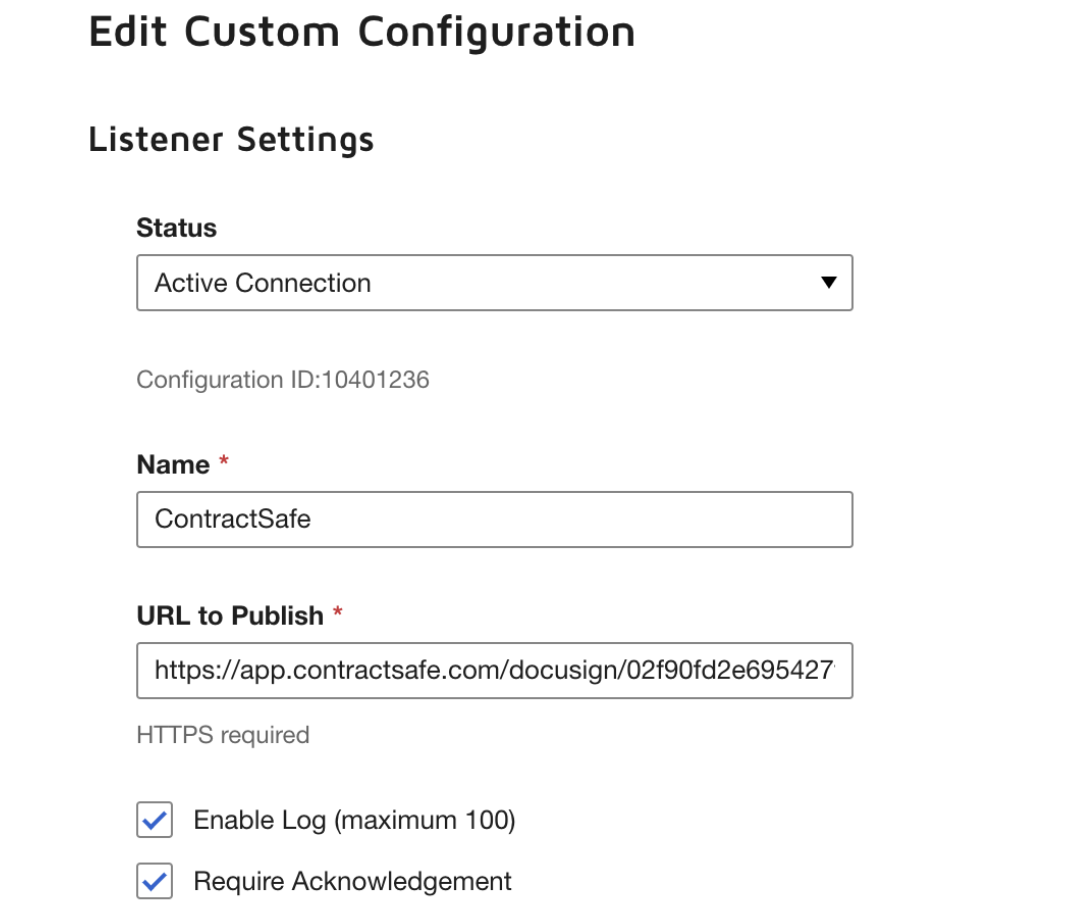
Task: Select a new value from Active Connection
Action: pos(494,283)
